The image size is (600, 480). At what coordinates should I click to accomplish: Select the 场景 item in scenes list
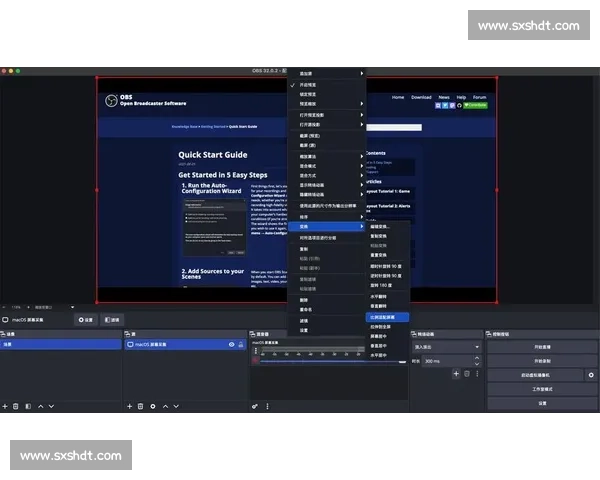click(x=60, y=344)
